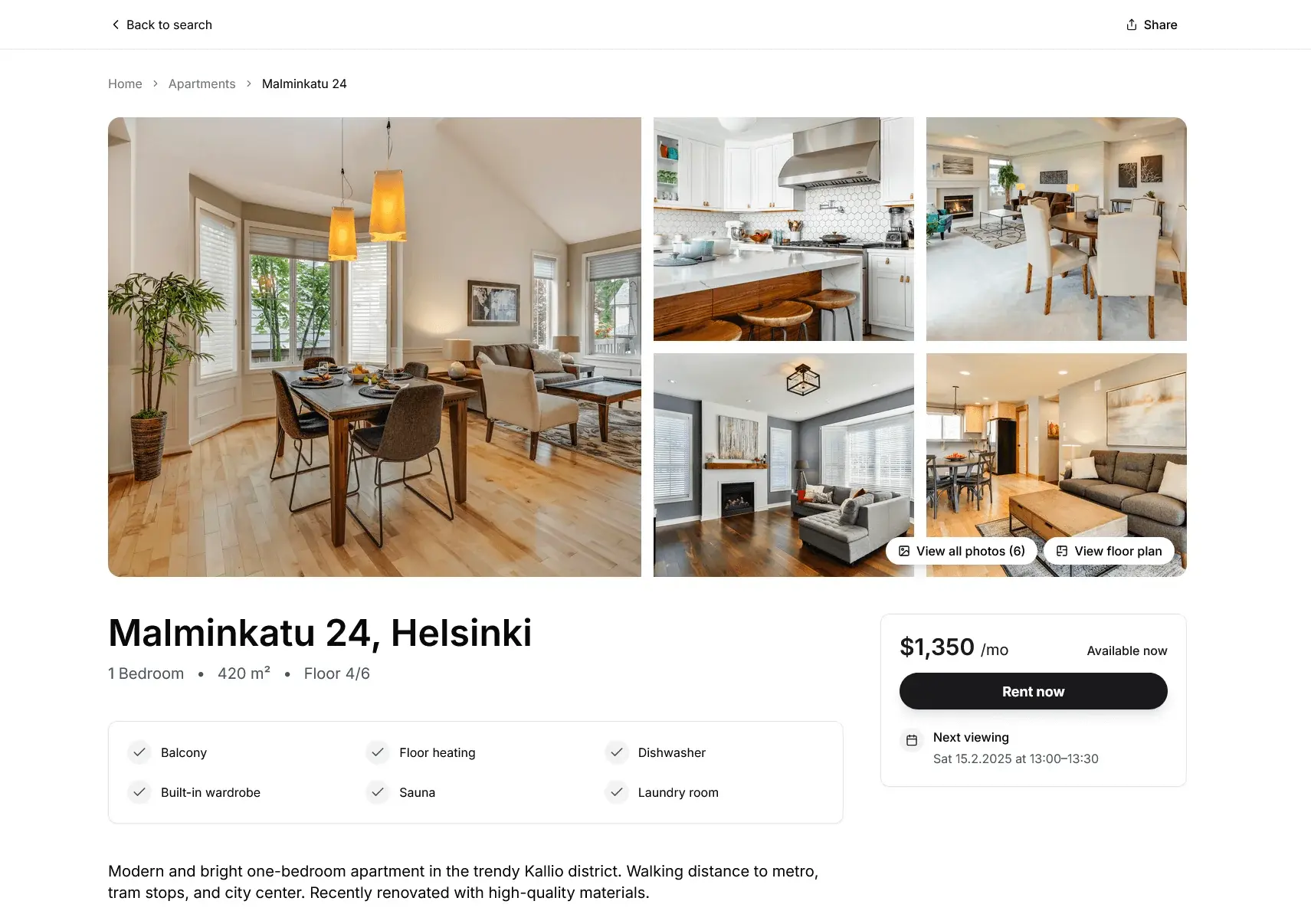Select the Malminkatu 24 breadcrumb item
Screen dimensions: 1311x924
click(304, 84)
